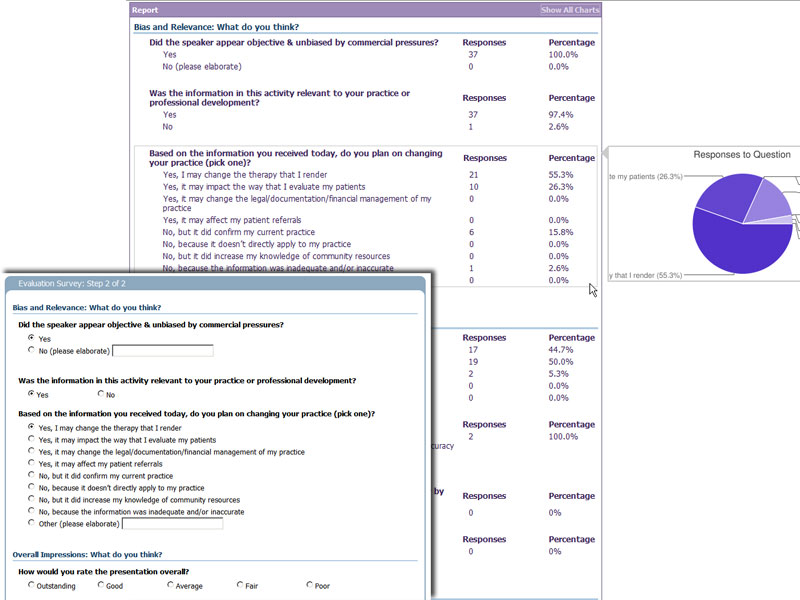Click the response count 6

coord(471,232)
